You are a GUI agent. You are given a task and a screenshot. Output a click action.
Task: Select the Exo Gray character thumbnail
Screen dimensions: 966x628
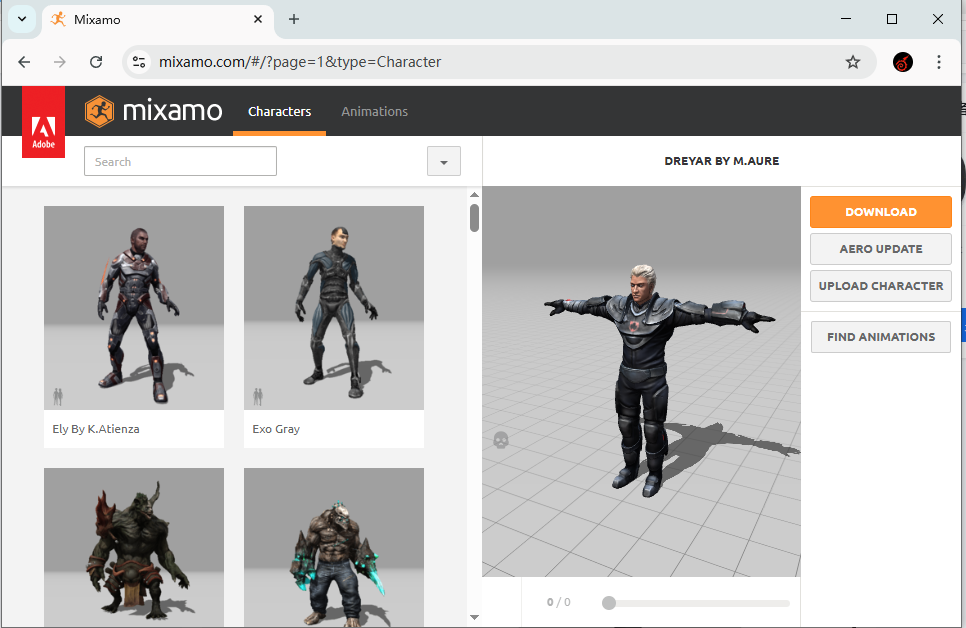pos(334,308)
